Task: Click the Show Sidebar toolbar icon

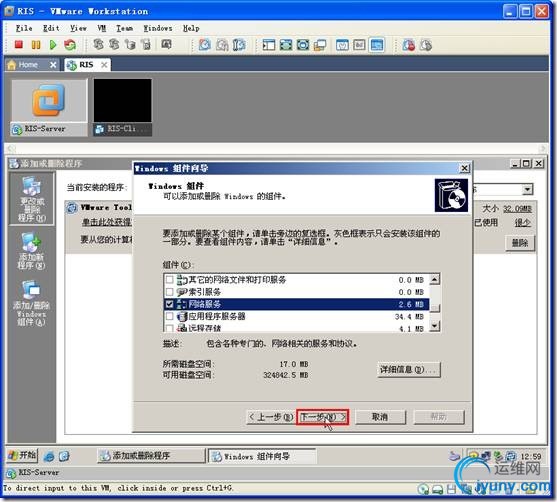Action: click(269, 45)
